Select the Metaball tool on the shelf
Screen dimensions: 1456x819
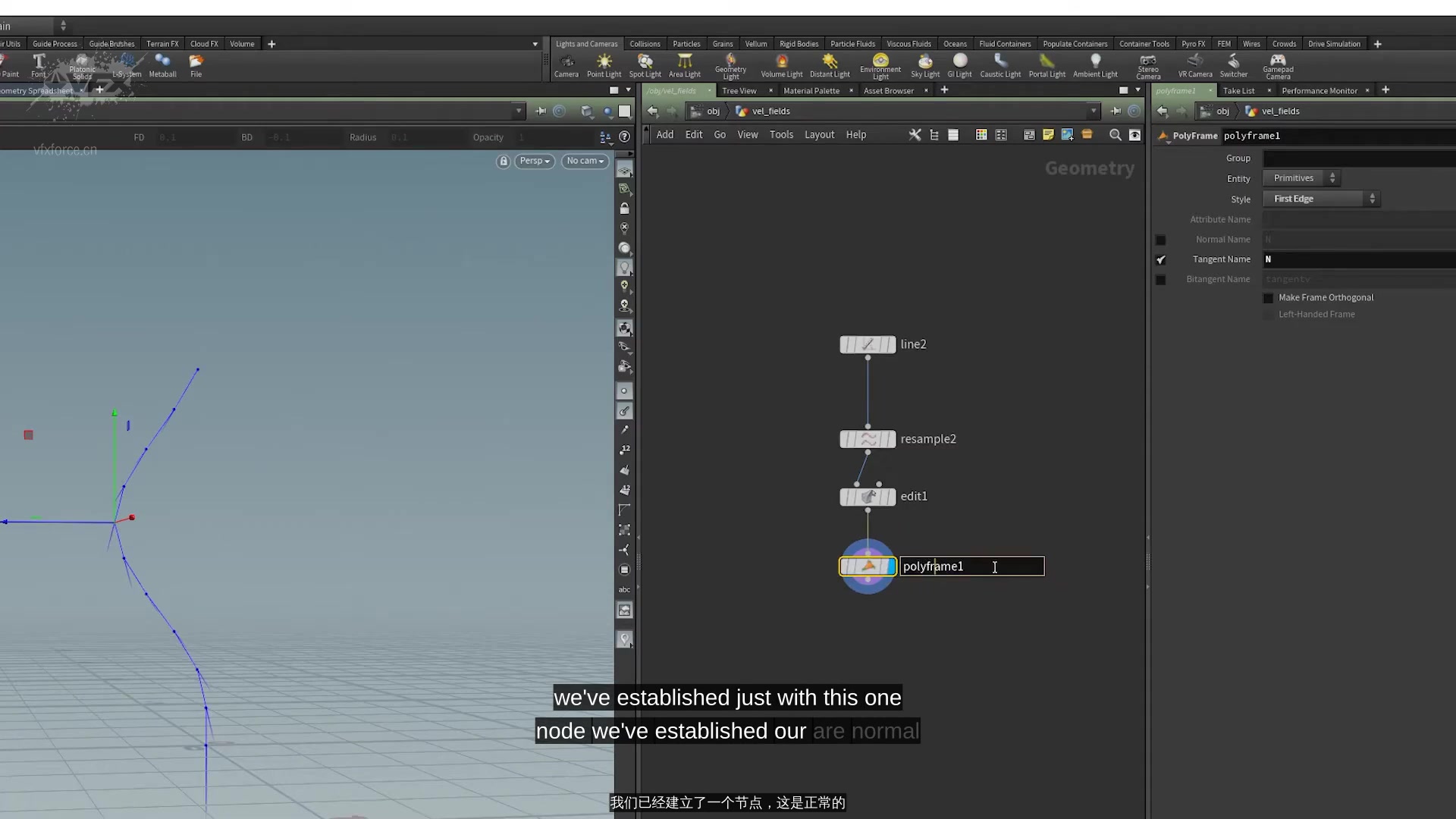(x=162, y=64)
